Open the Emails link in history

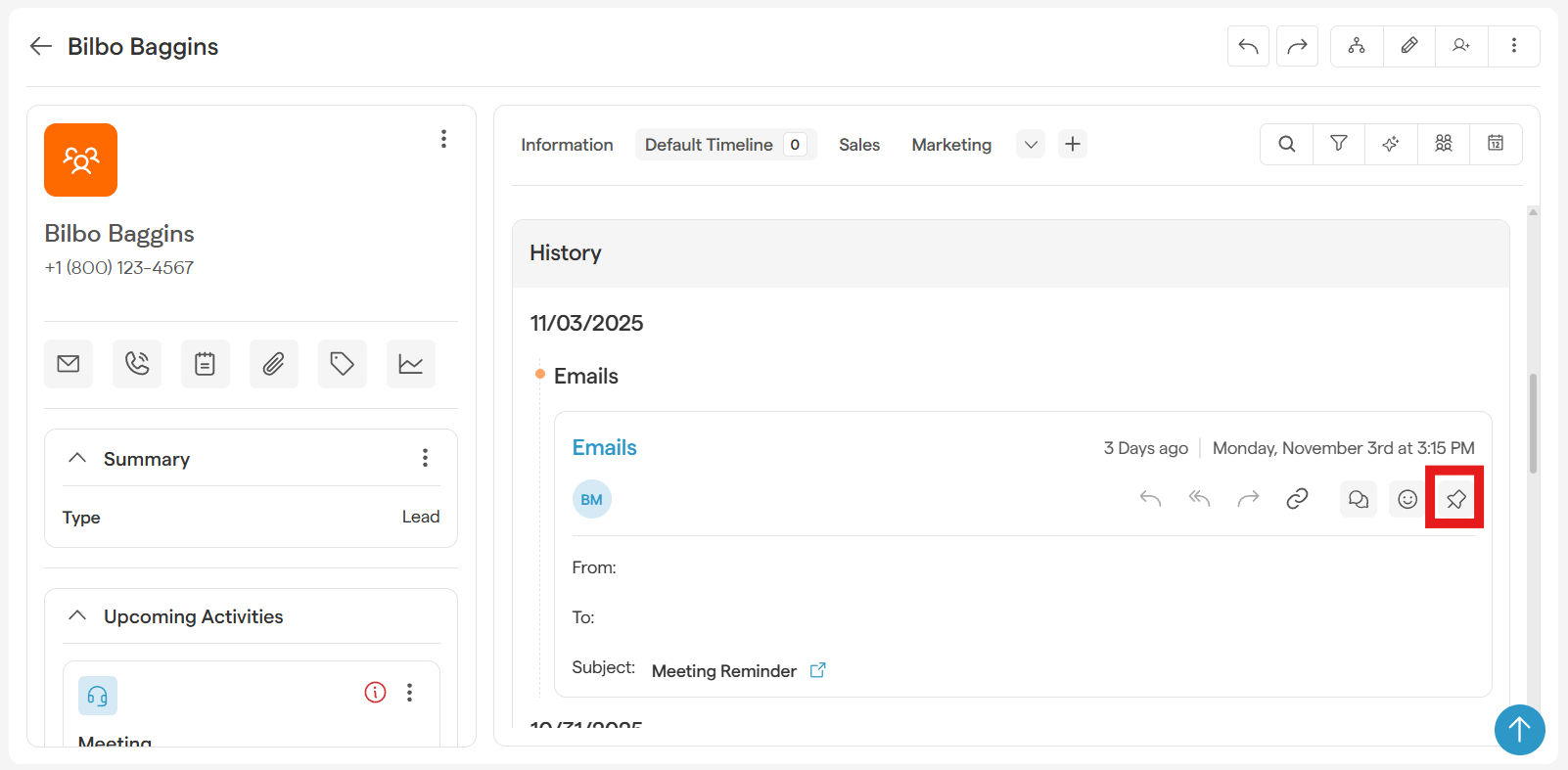(604, 447)
